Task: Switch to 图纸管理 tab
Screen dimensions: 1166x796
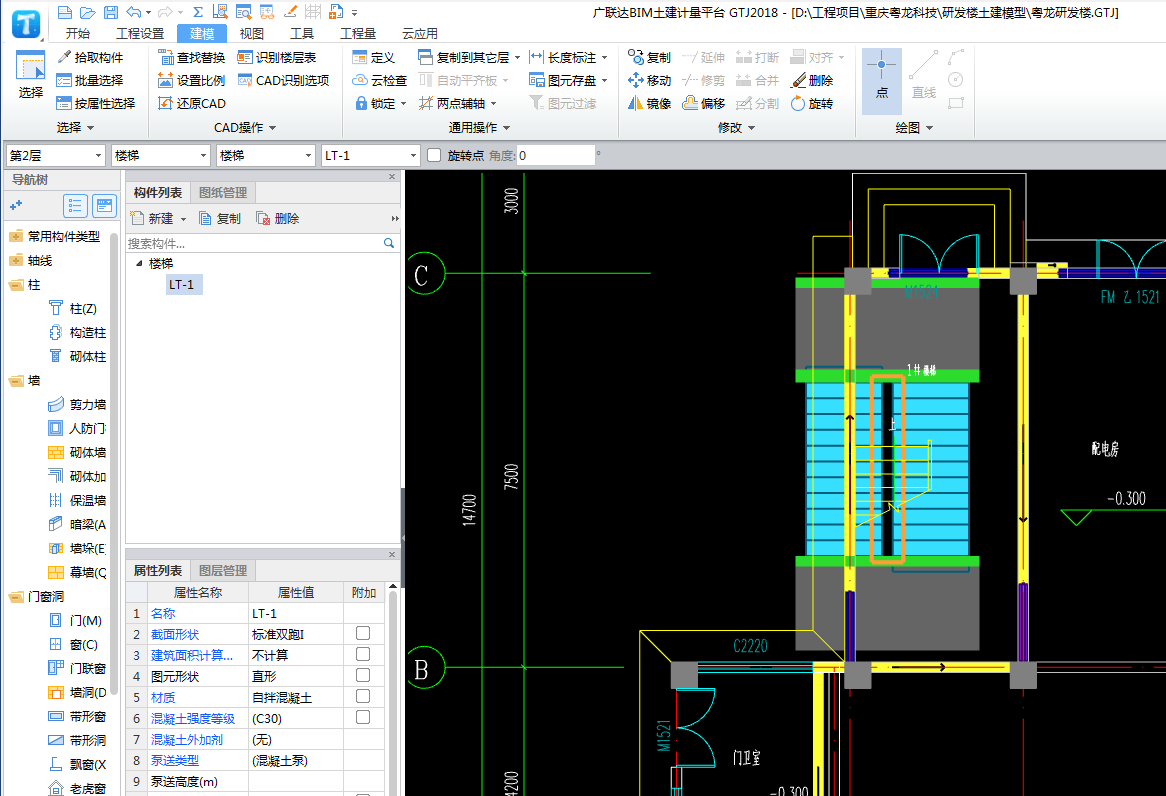Action: [223, 193]
